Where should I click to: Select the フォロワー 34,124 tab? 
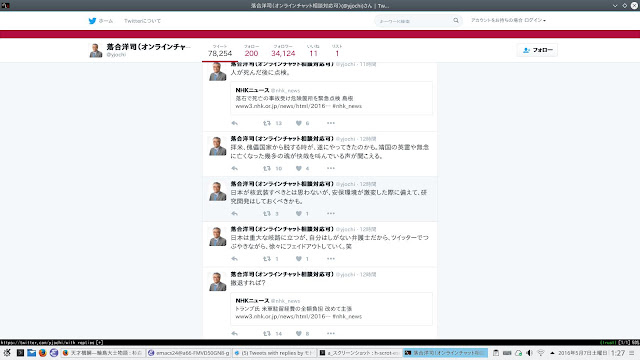coord(283,51)
